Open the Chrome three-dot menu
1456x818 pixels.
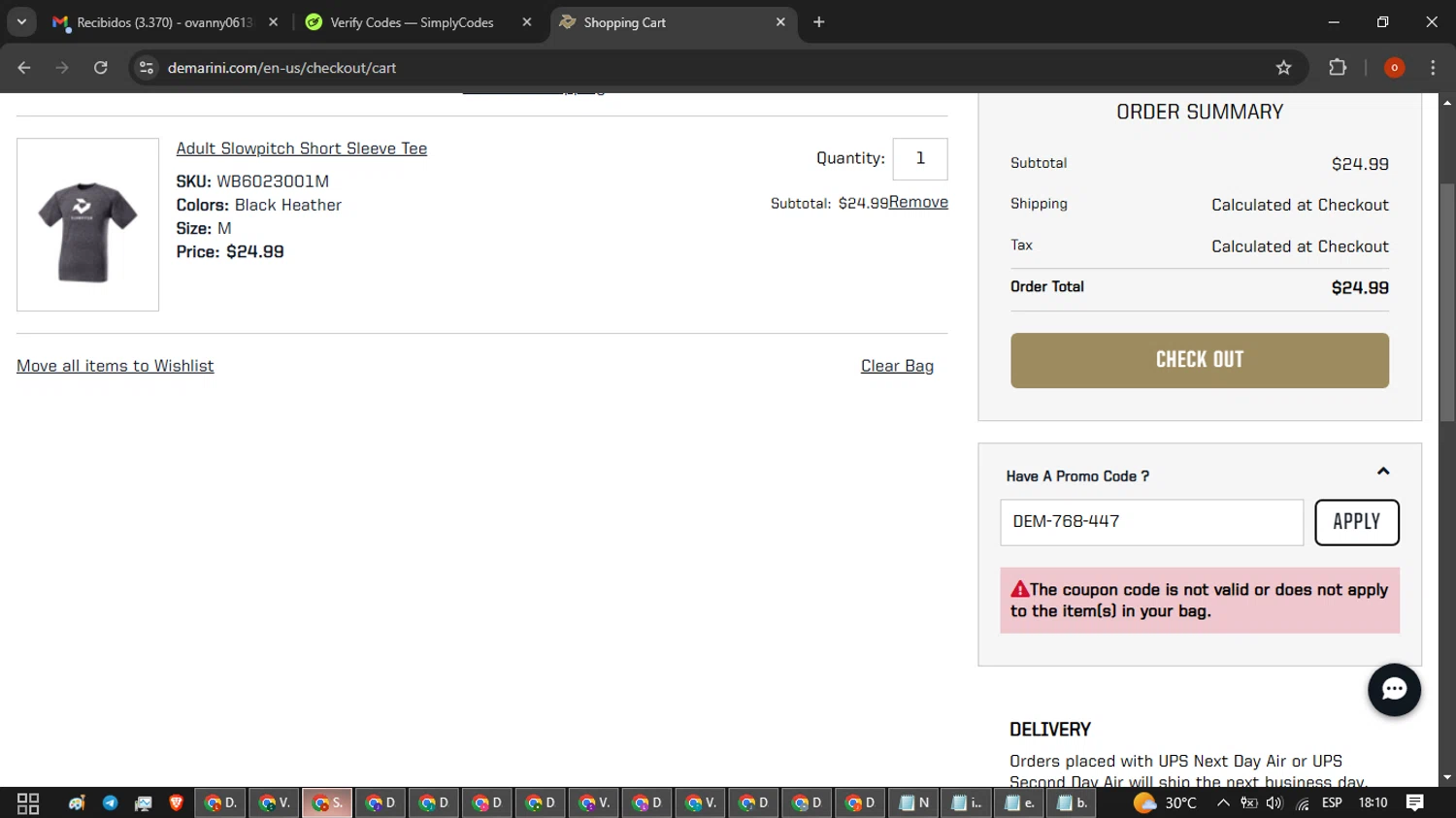(x=1433, y=68)
